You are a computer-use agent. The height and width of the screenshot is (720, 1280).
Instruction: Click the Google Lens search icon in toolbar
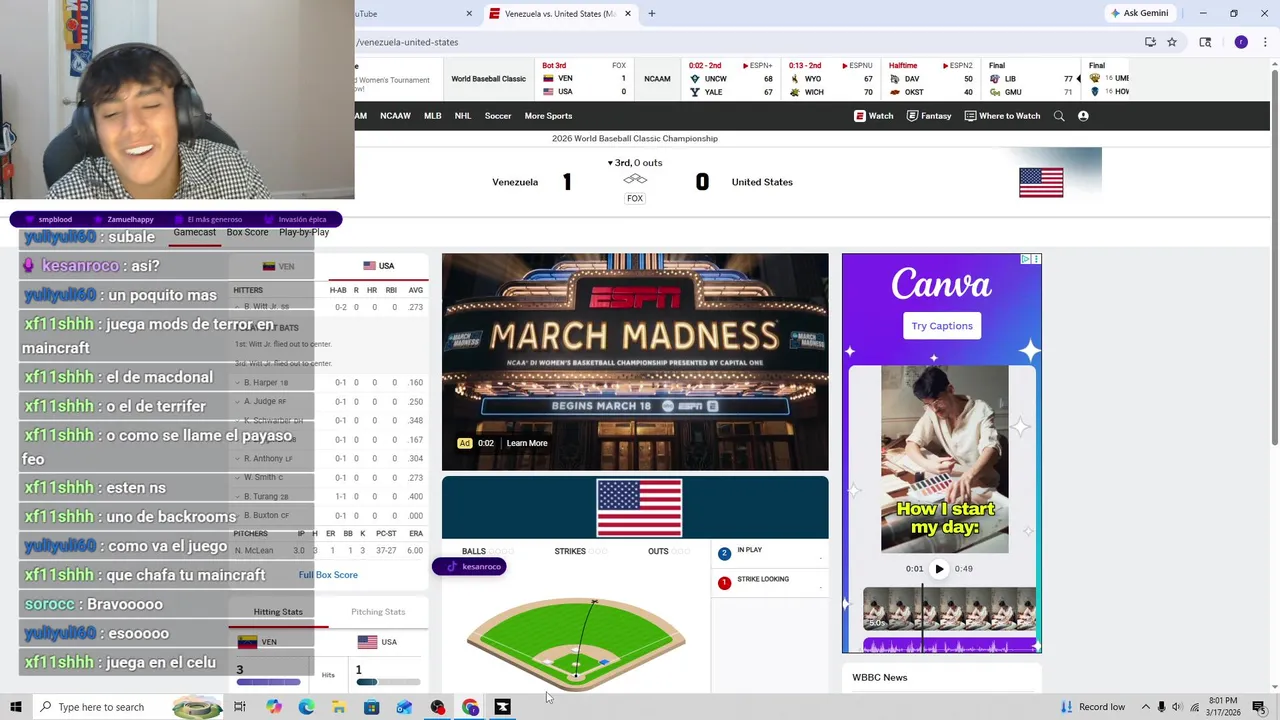point(1205,42)
